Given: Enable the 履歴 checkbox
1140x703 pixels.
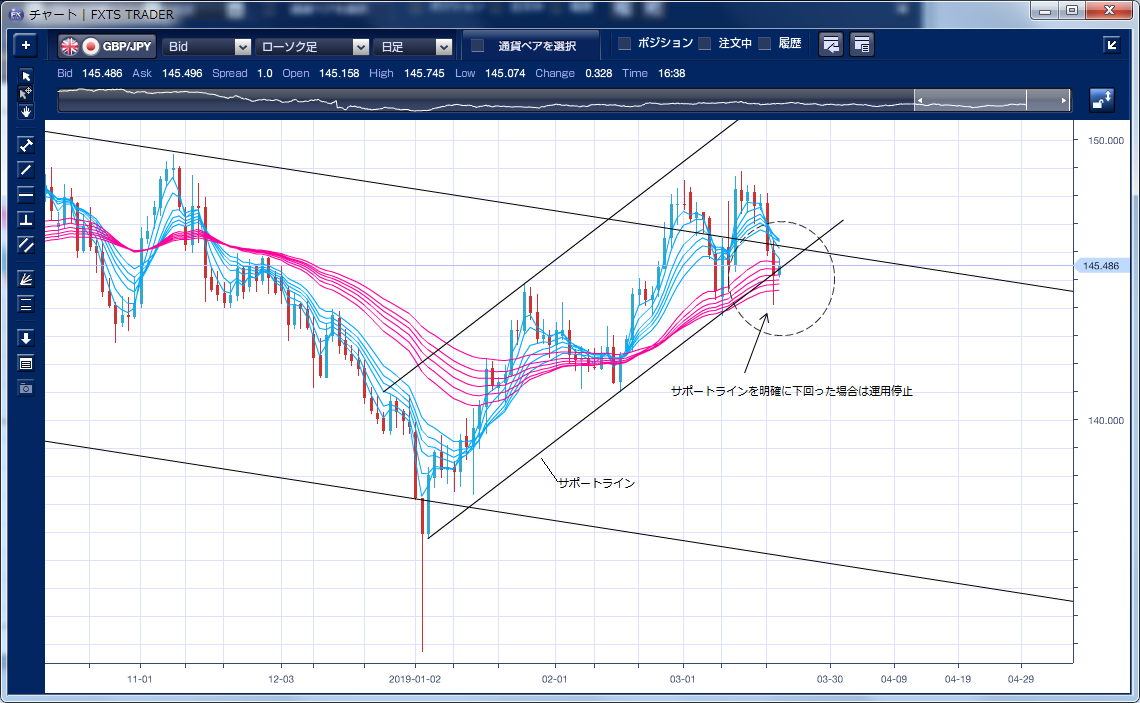Looking at the screenshot, I should pos(764,44).
